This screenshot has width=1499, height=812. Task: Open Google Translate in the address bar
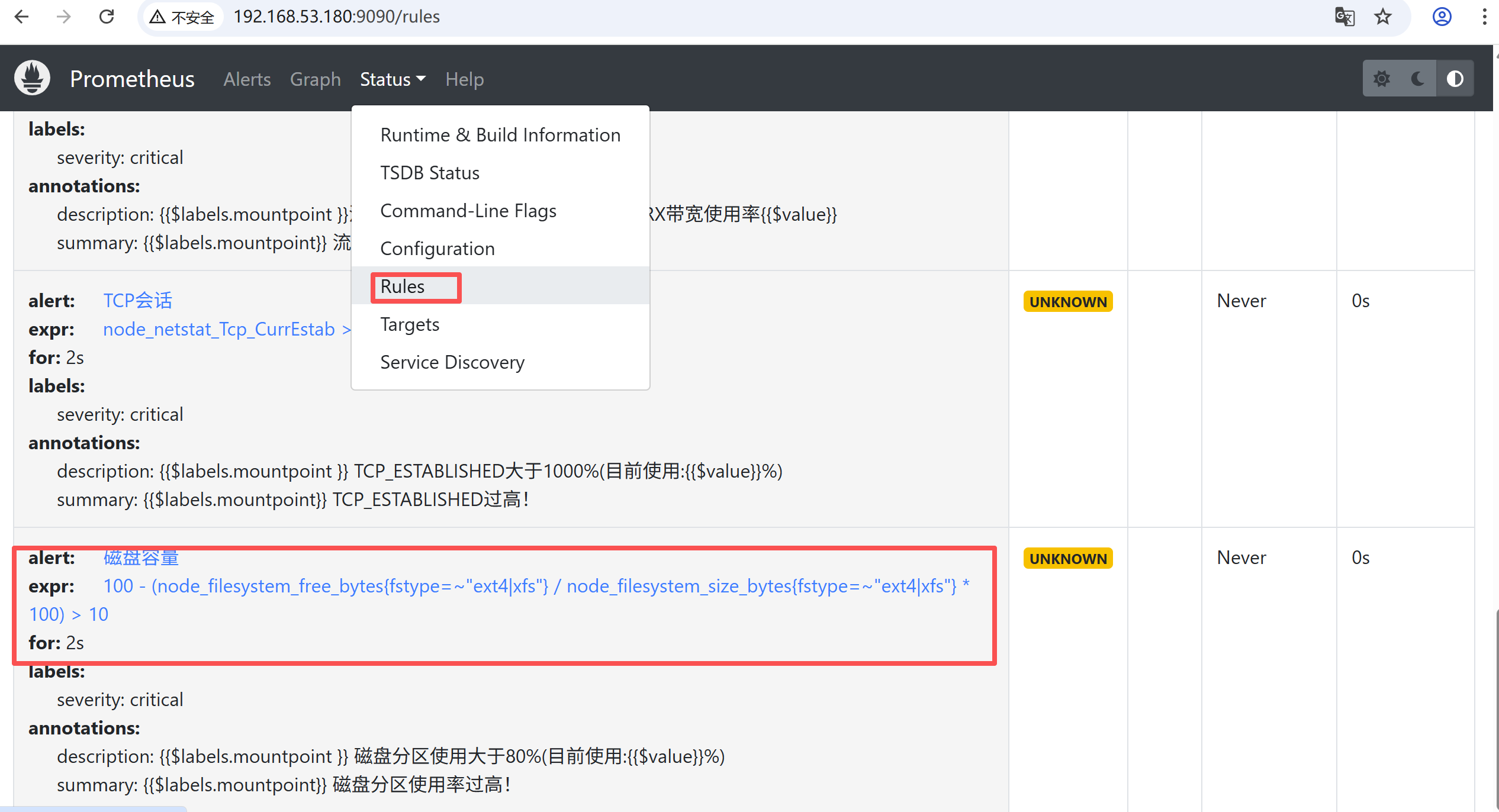[x=1345, y=17]
